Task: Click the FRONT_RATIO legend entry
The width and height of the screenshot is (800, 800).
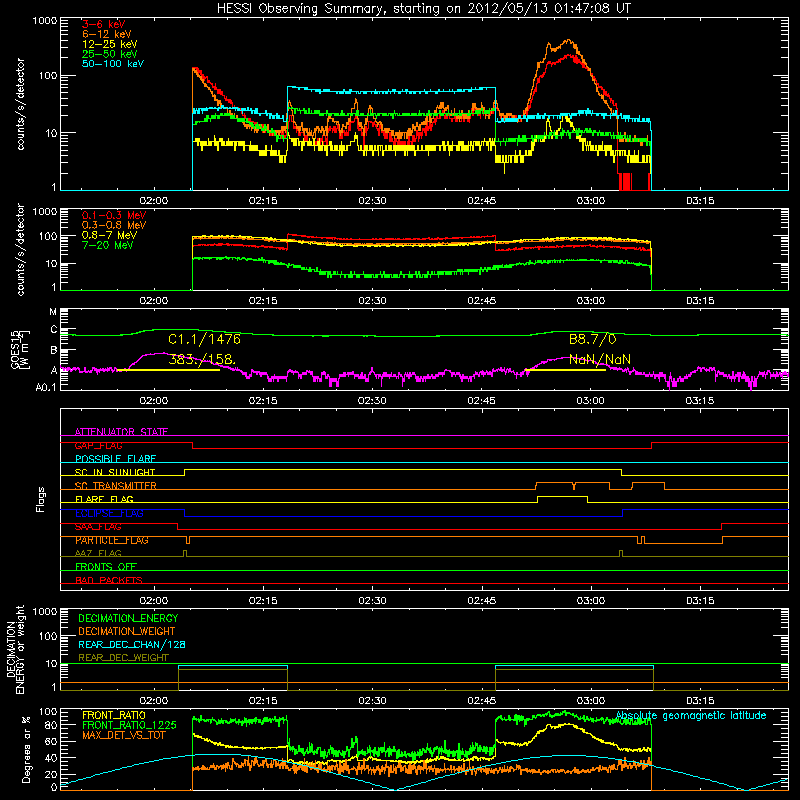Action: click(x=114, y=715)
